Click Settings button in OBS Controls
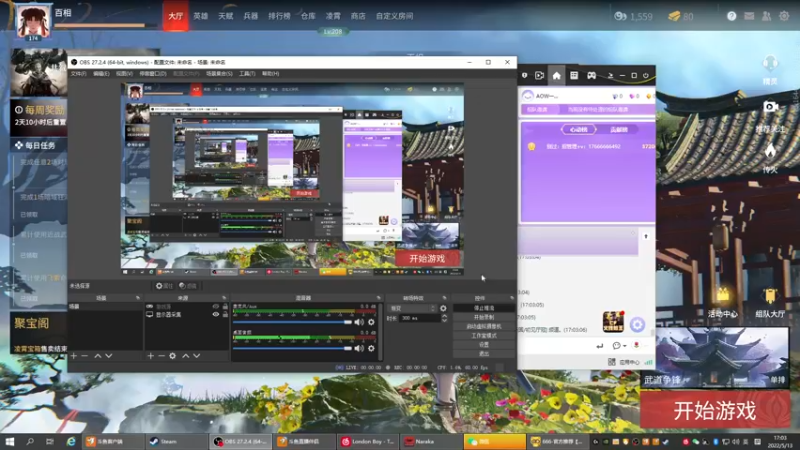The height and width of the screenshot is (450, 800). [484, 345]
